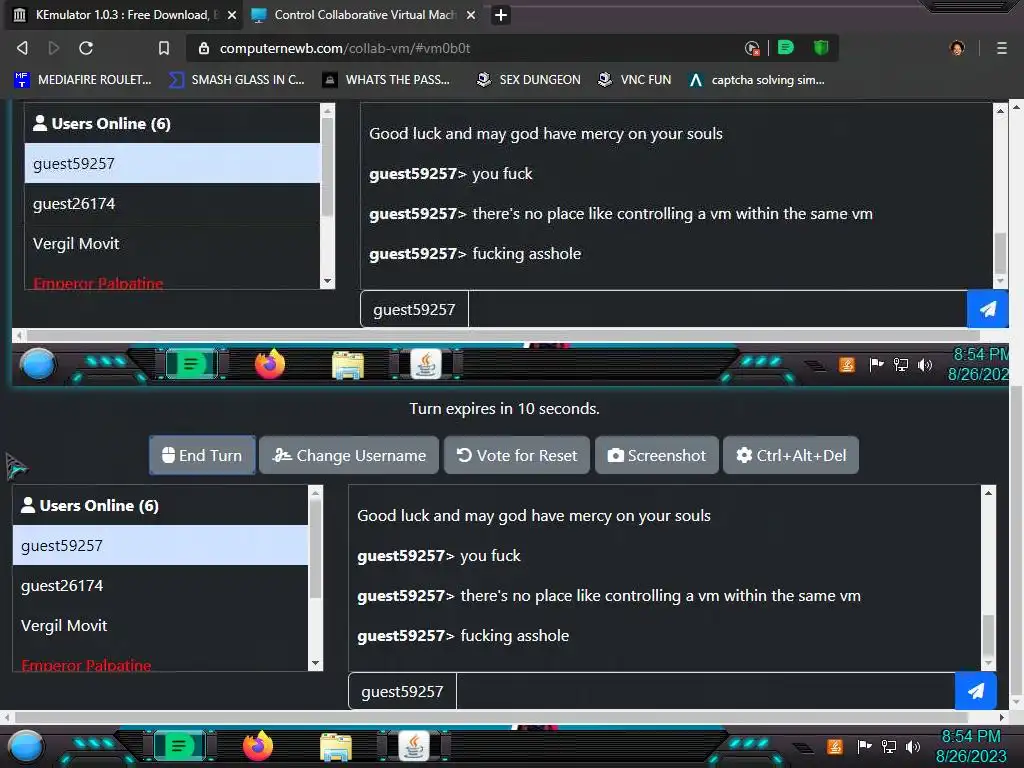Open Java app on nested VM taskbar
Image resolution: width=1024 pixels, height=768 pixels.
point(425,364)
